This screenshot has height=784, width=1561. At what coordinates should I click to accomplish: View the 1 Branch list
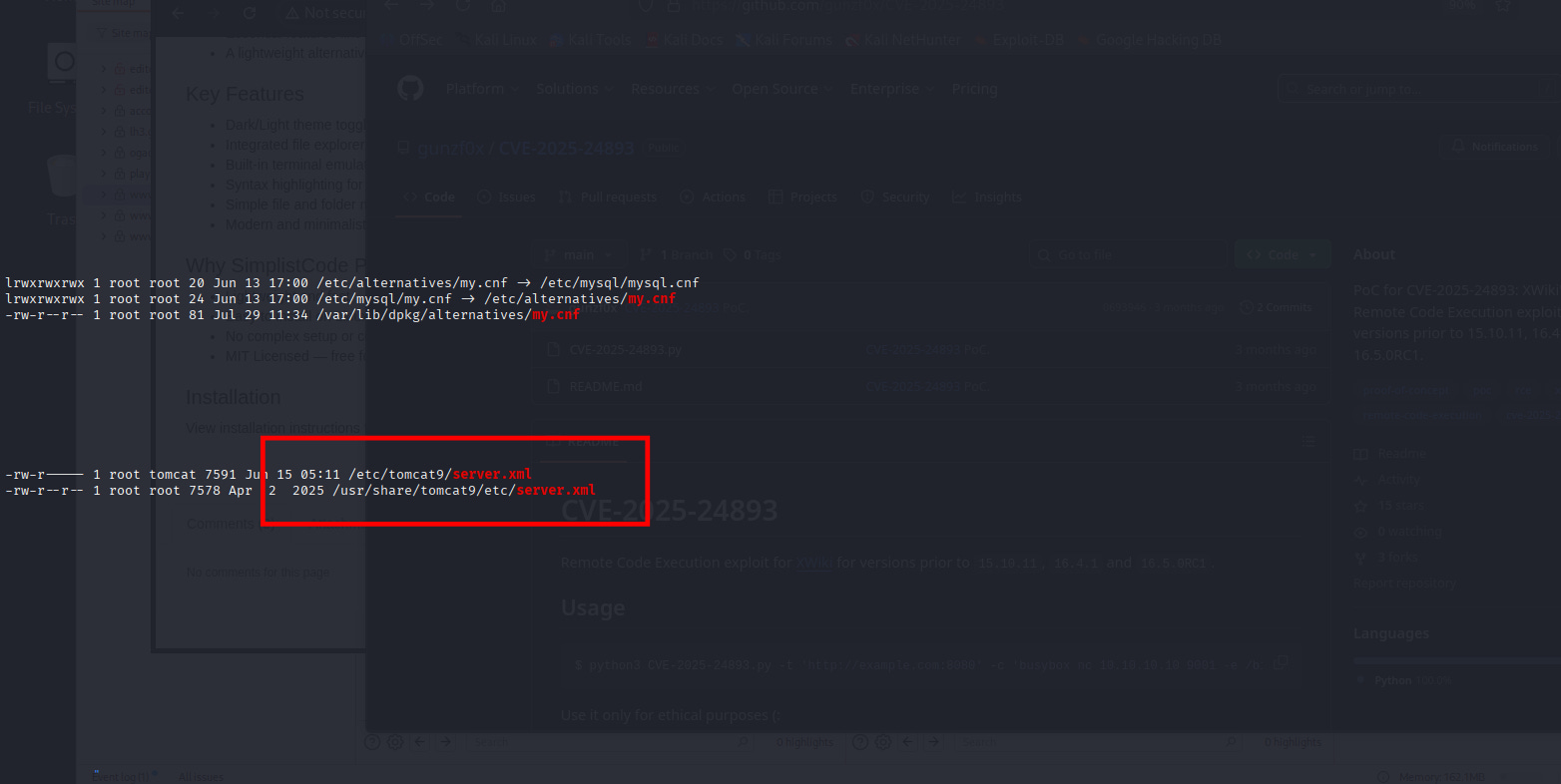677,255
